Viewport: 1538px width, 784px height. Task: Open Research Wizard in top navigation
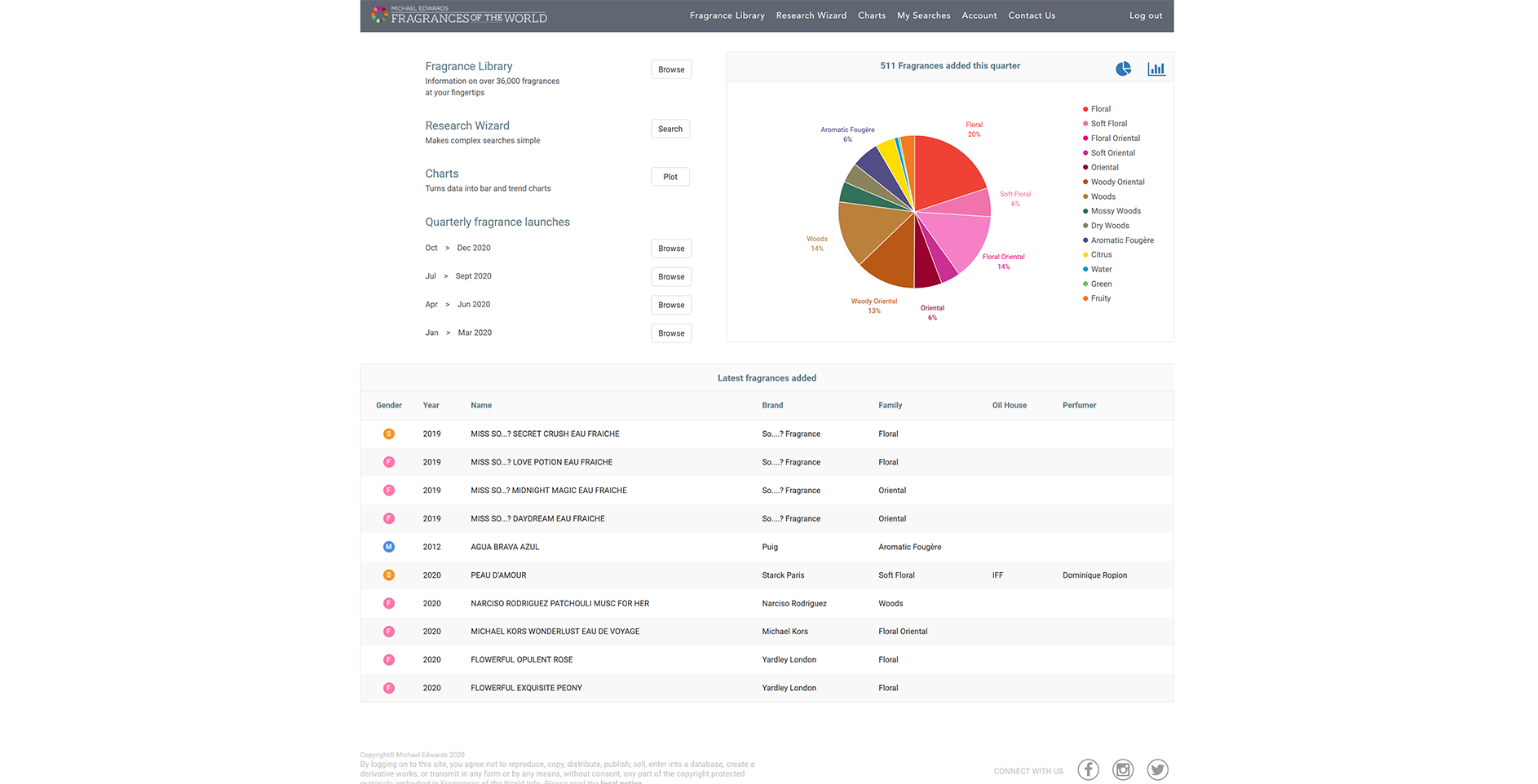click(811, 15)
